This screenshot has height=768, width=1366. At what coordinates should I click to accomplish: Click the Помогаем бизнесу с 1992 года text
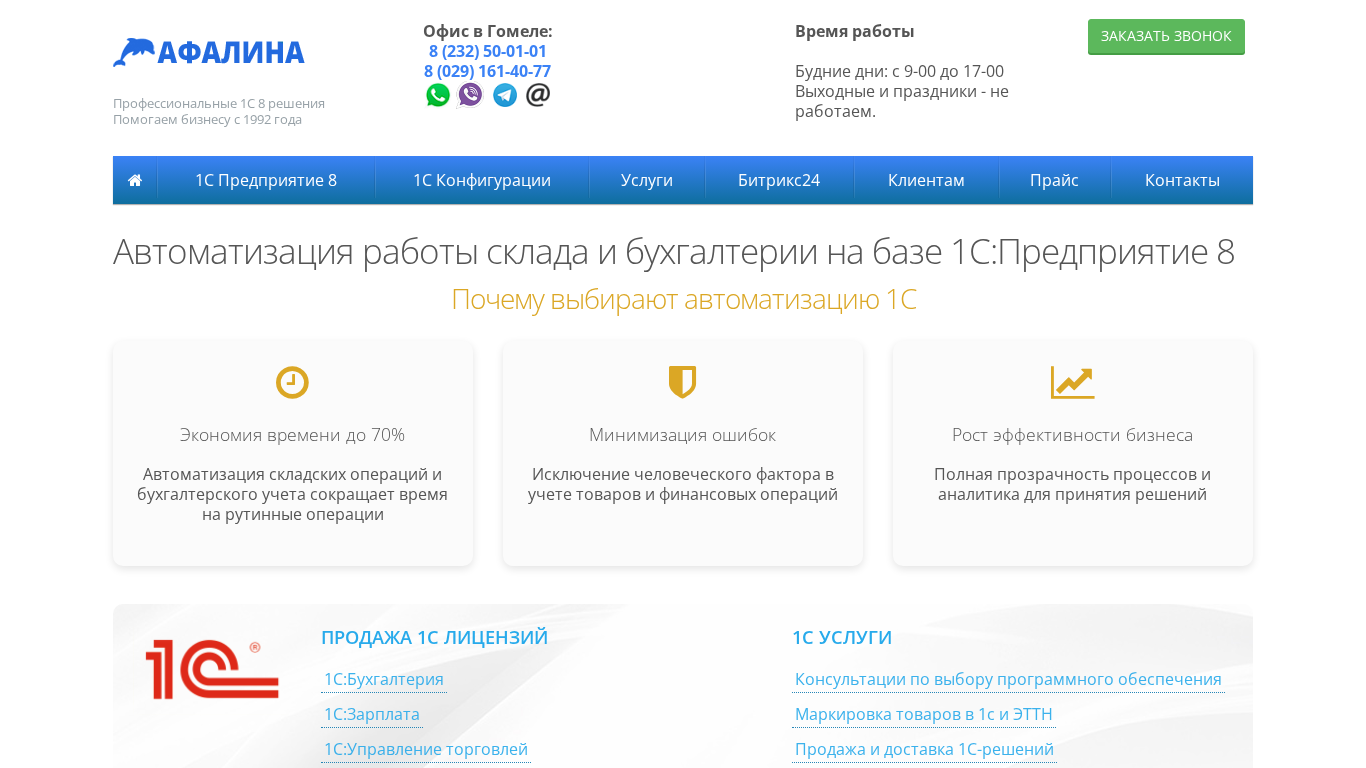(x=207, y=119)
